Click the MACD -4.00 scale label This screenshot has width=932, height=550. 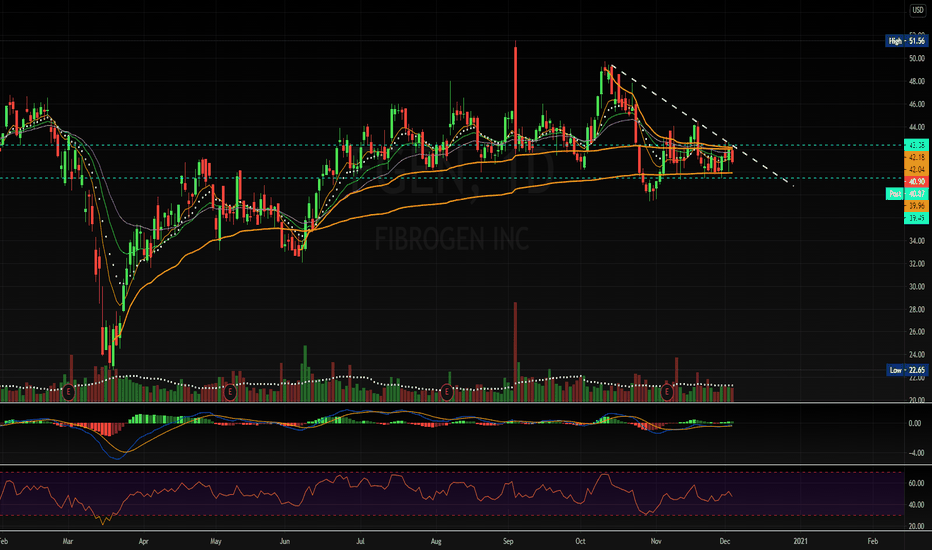point(915,453)
